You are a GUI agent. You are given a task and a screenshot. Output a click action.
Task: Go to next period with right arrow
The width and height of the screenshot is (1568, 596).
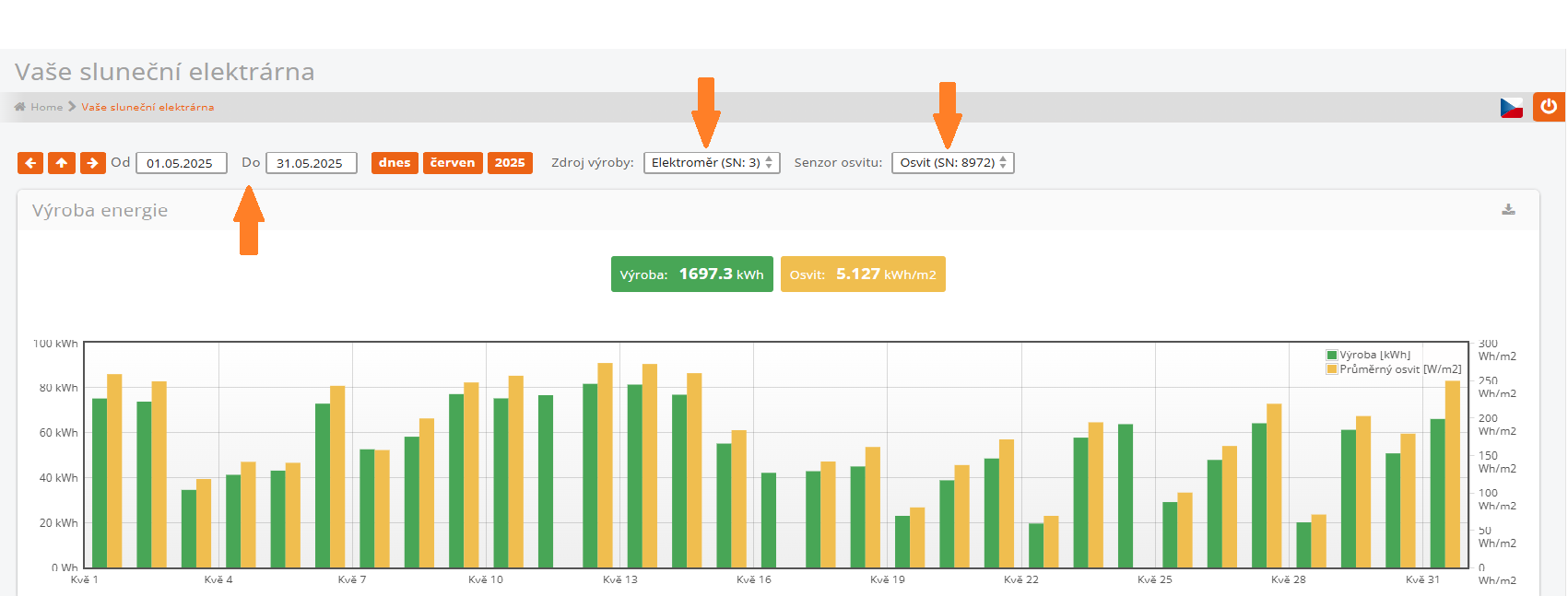pos(92,163)
